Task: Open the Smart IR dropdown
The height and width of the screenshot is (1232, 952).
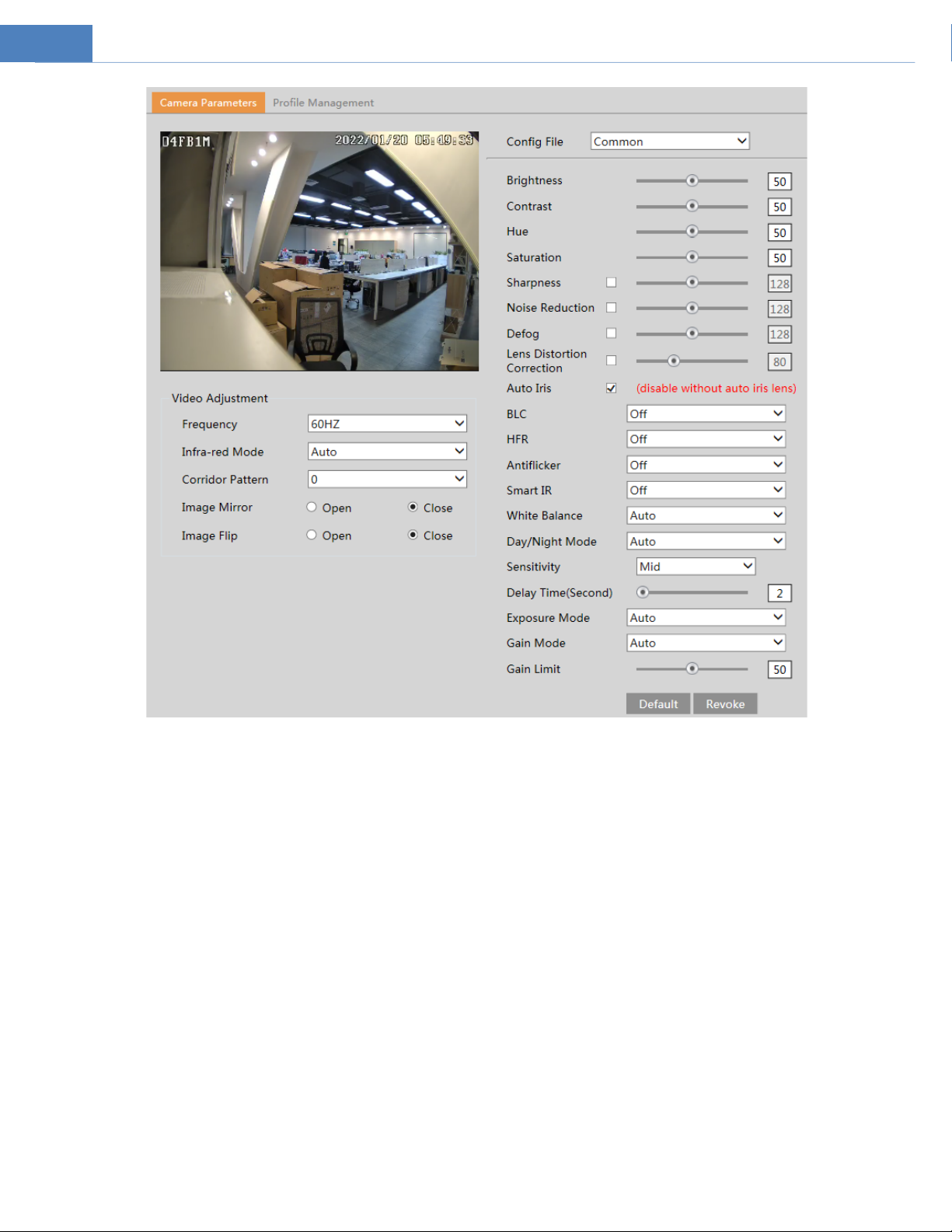Action: tap(706, 490)
